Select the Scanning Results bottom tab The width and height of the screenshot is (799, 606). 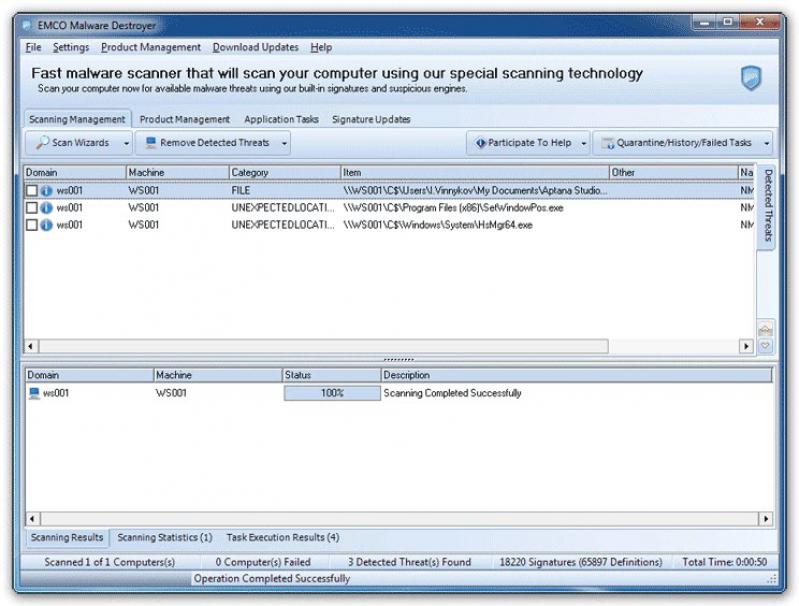coord(67,537)
